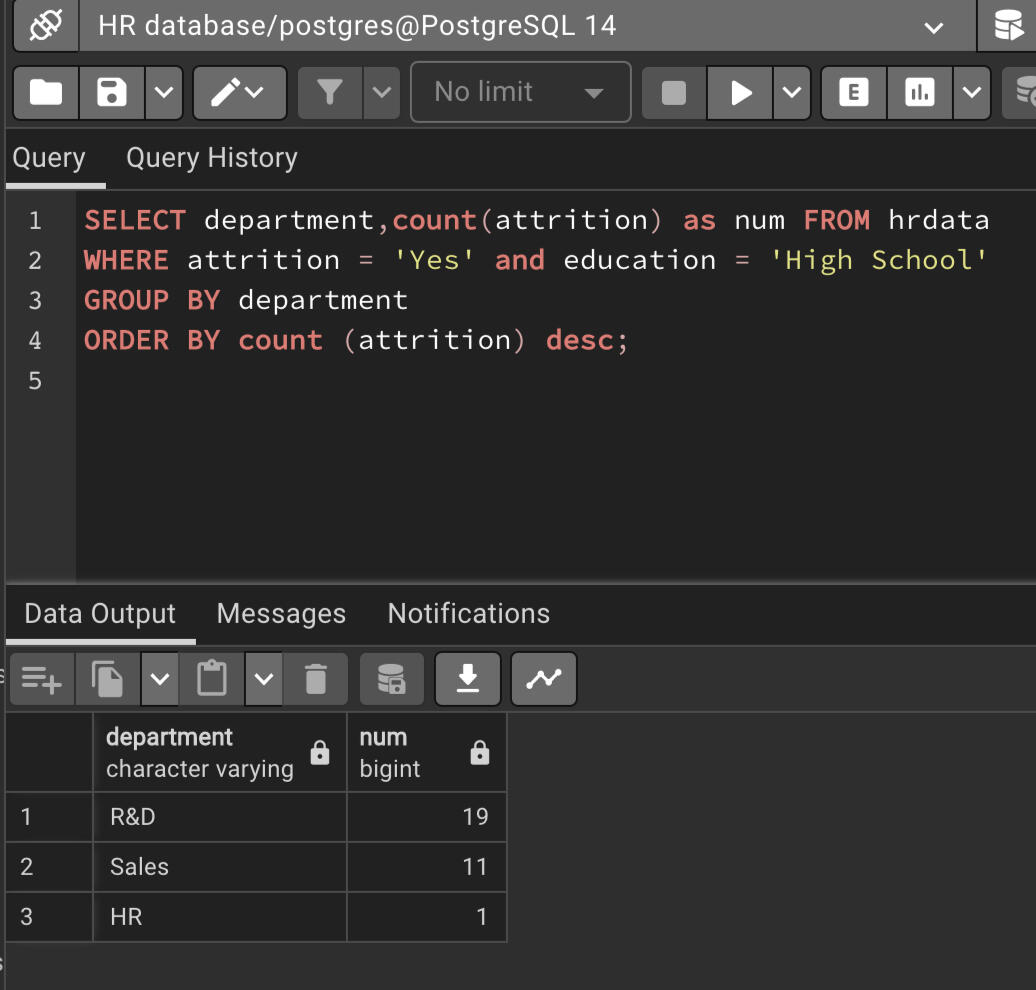Click the Add Row icon

(42, 679)
